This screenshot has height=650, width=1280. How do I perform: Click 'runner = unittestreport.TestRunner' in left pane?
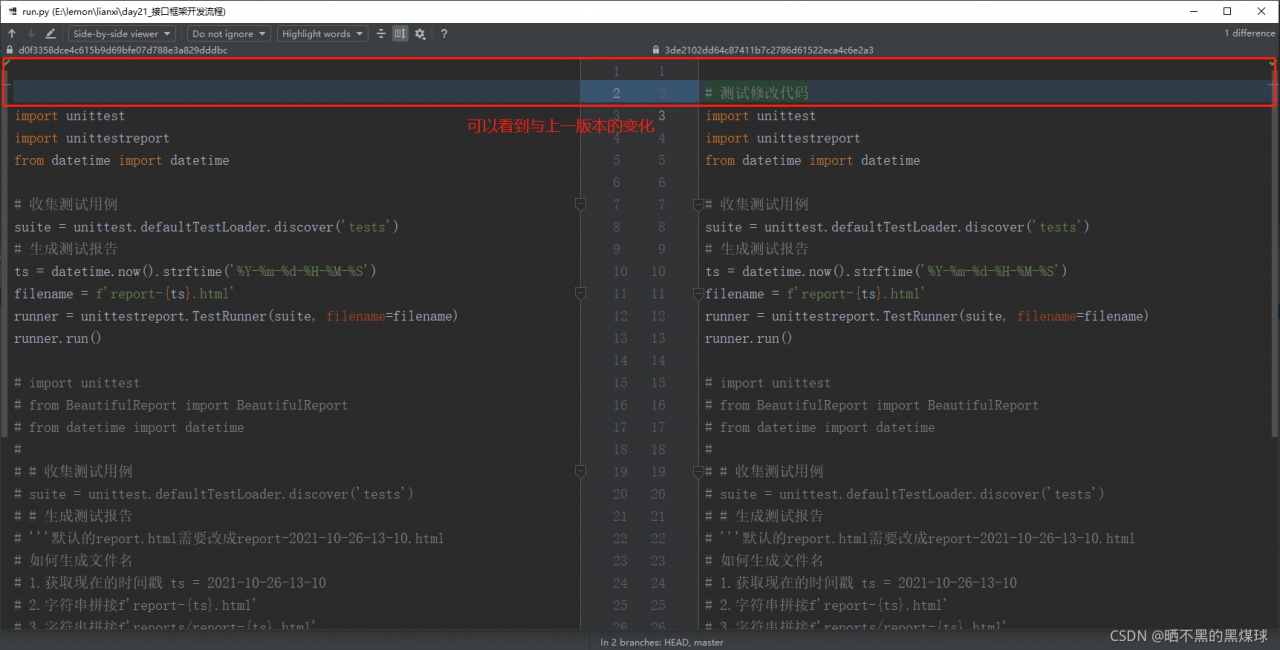236,316
